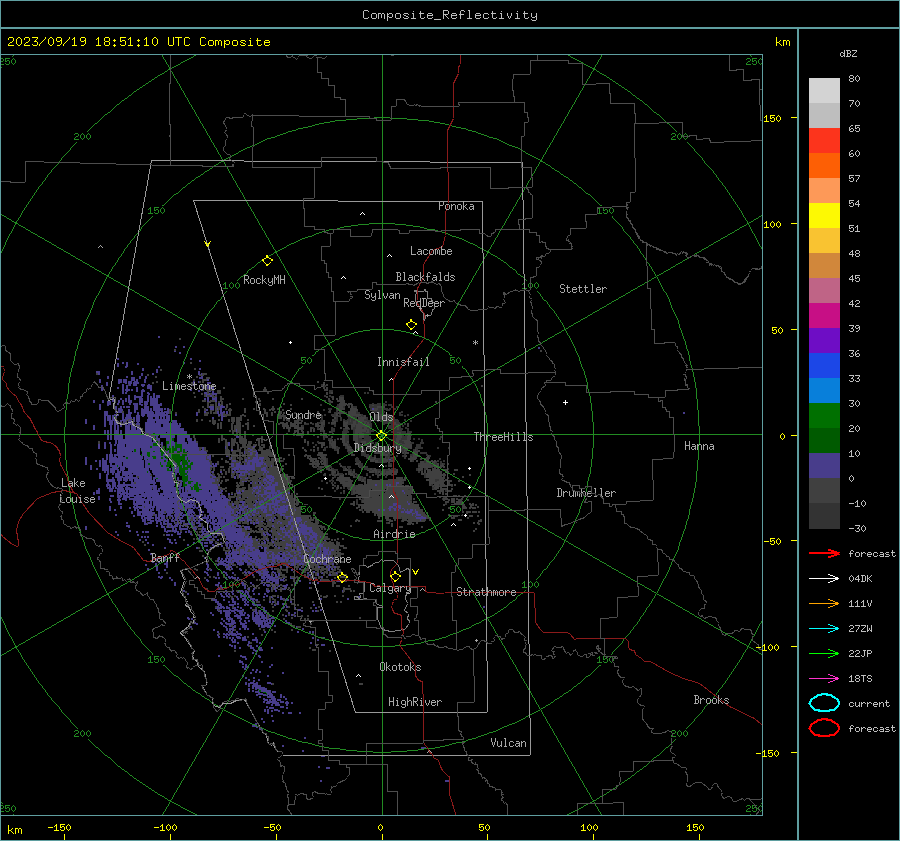Image resolution: width=900 pixels, height=841 pixels.
Task: Click the Vulcan town label
Action: (x=508, y=743)
